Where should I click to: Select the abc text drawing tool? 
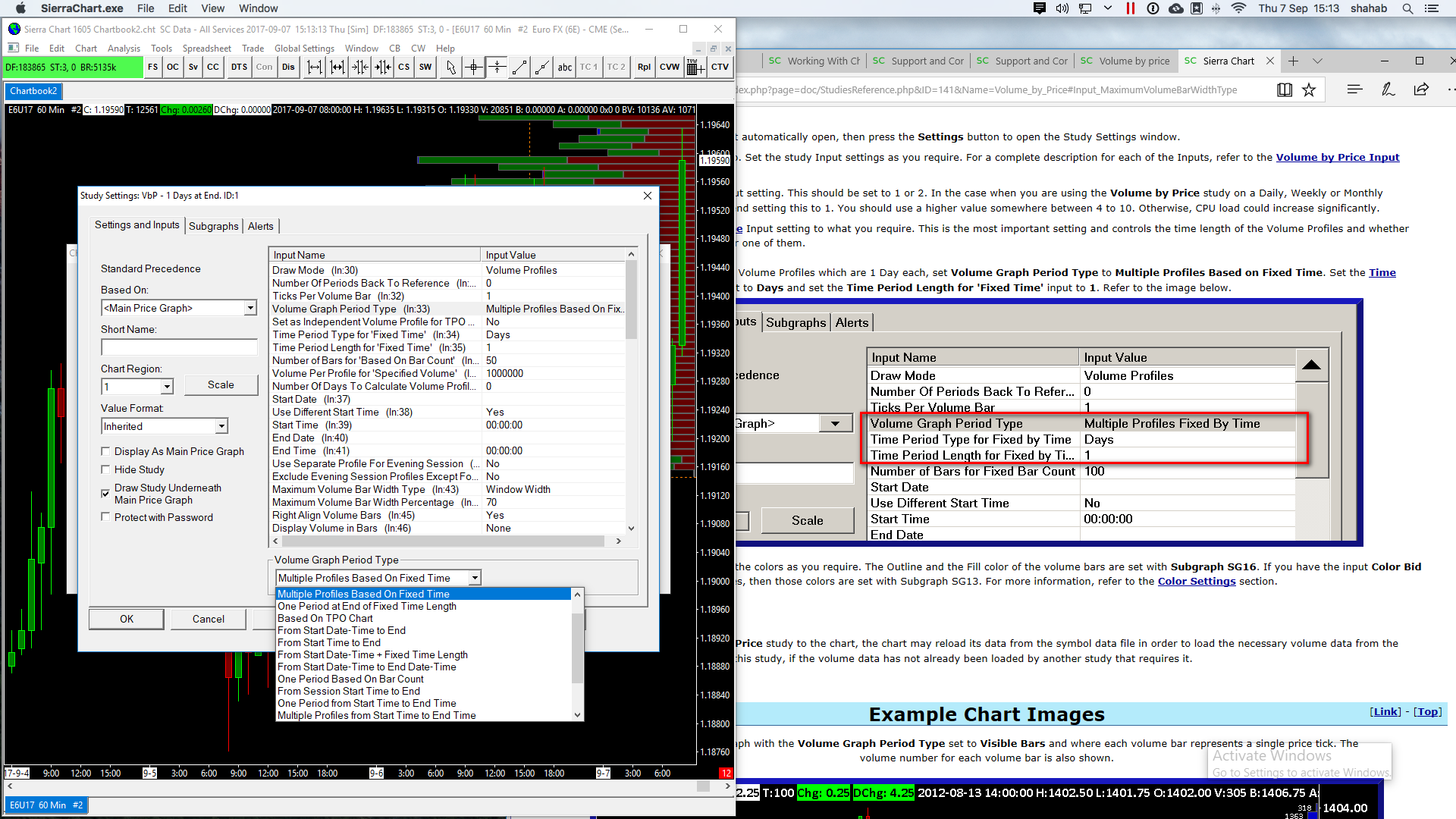click(x=565, y=67)
